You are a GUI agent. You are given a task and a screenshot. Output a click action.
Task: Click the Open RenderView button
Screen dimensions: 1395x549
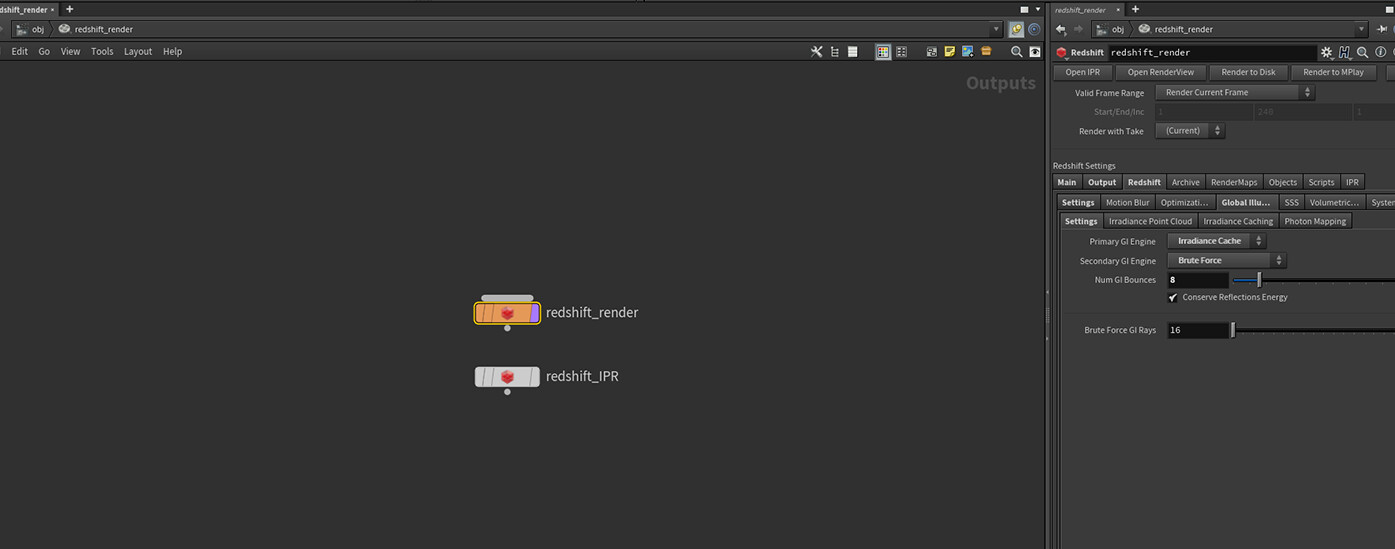(1160, 72)
